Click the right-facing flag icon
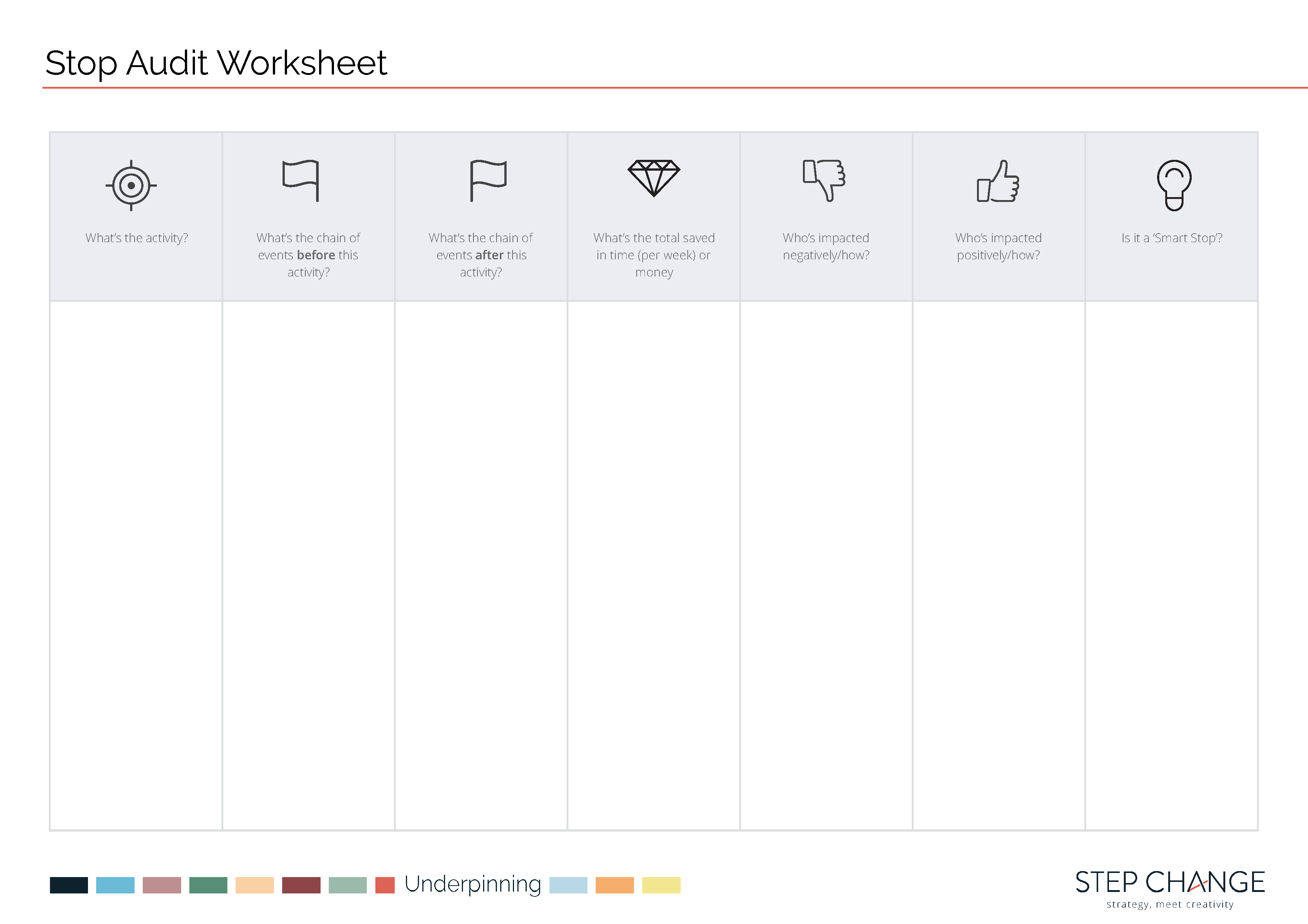 488,180
